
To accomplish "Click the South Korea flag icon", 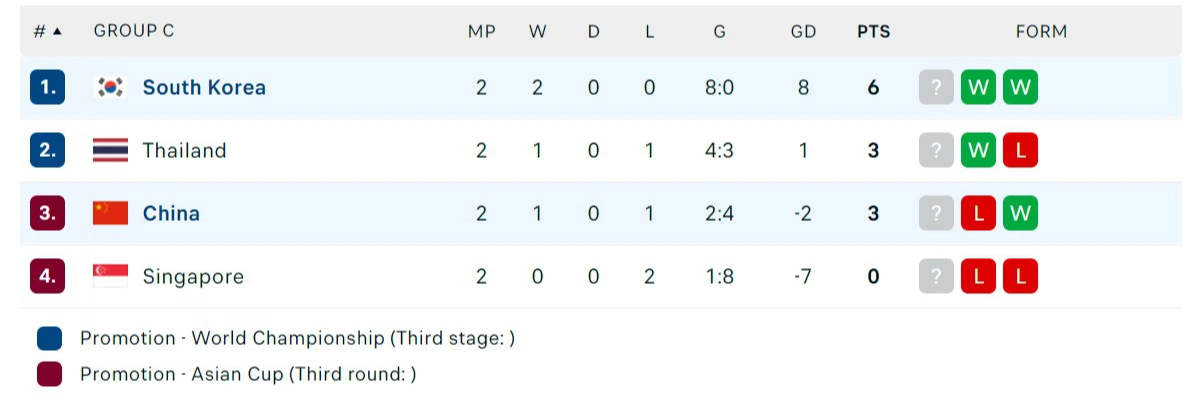I will [111, 87].
